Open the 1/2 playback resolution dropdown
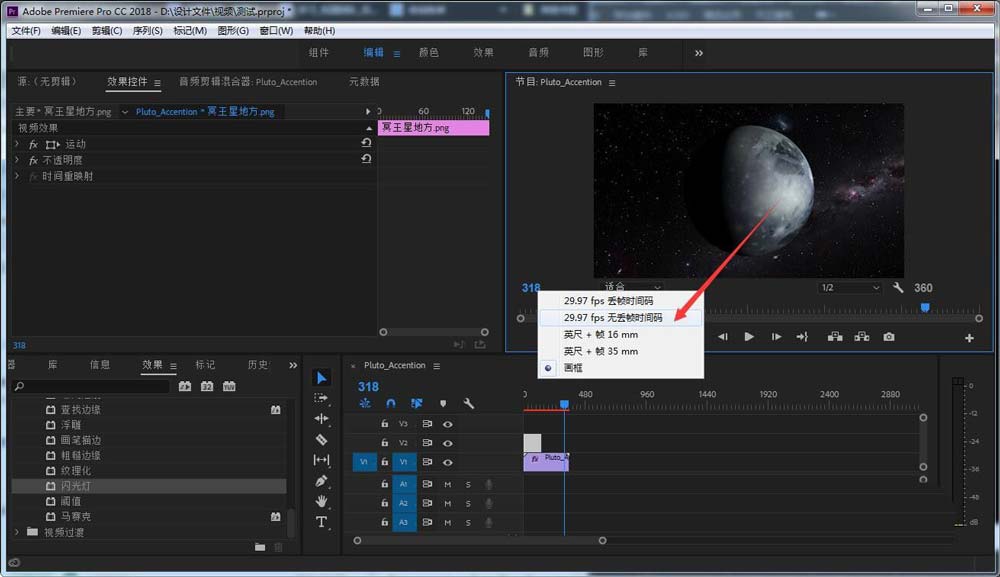This screenshot has width=1000, height=577. pyautogui.click(x=850, y=288)
